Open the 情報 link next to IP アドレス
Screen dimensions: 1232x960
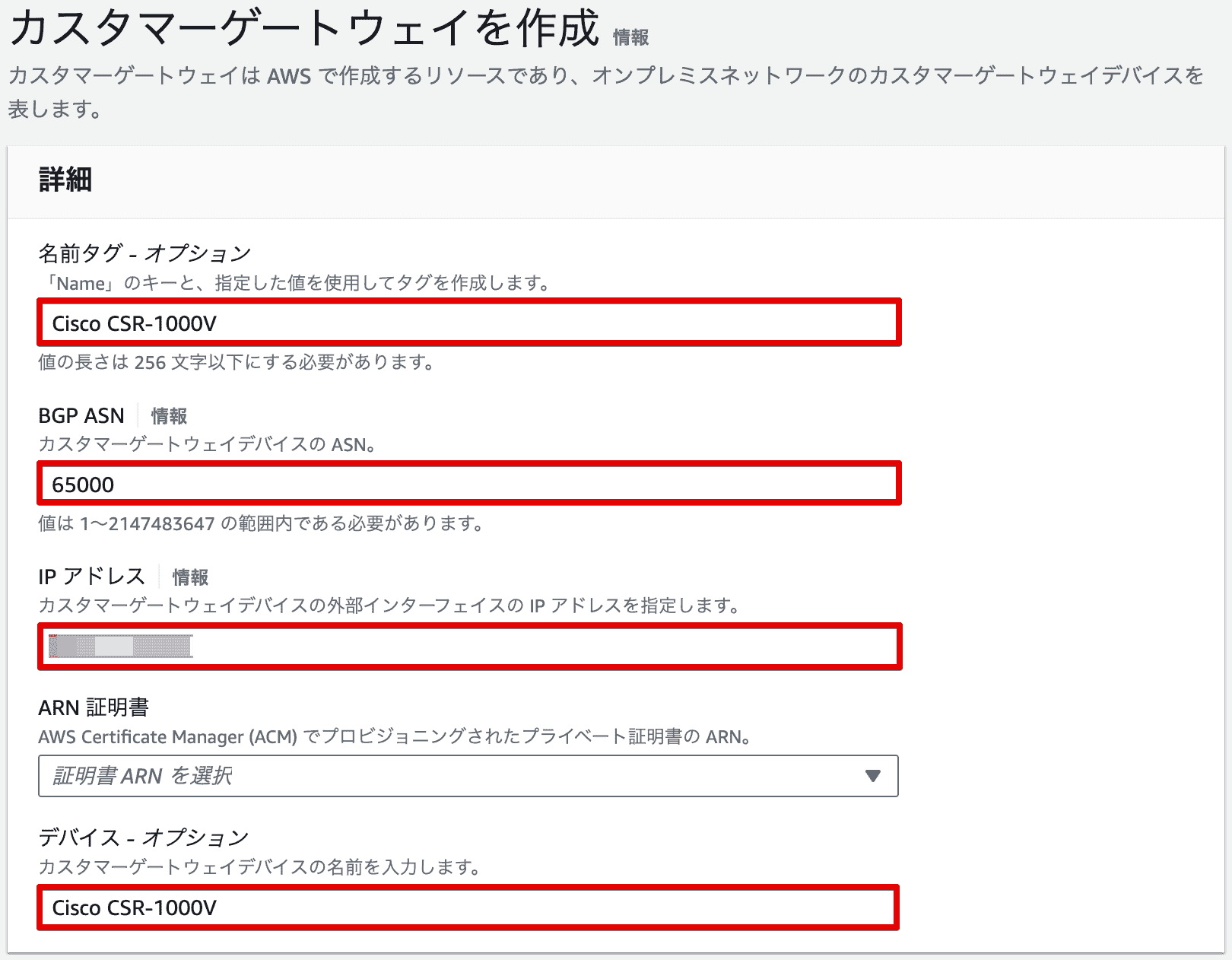coord(190,577)
